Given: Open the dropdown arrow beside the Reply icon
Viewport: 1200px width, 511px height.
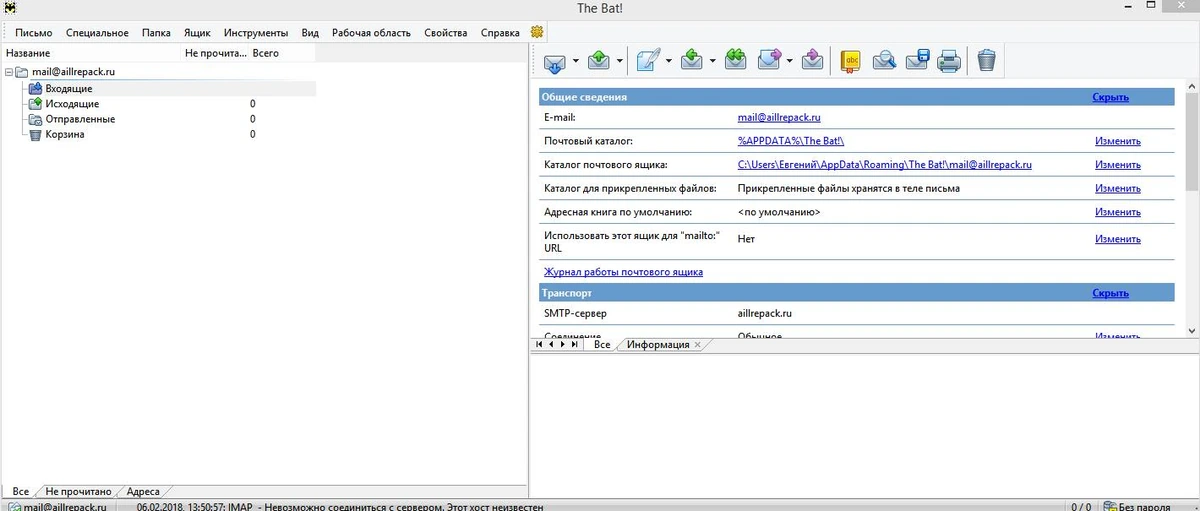Looking at the screenshot, I should 713,62.
